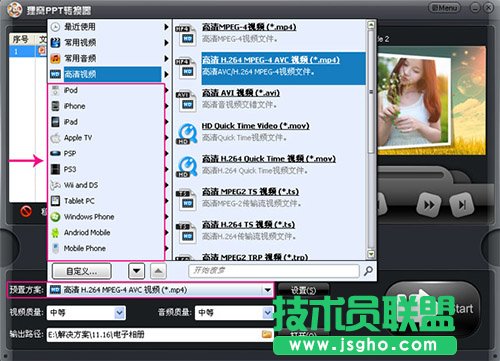Click the Mobile Phone icon
500x361 pixels.
(x=55, y=248)
